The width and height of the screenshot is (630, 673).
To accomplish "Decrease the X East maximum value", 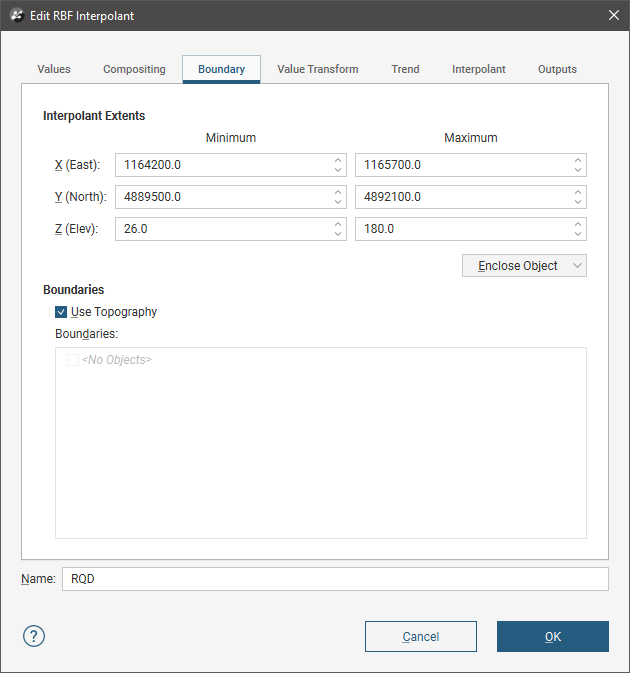I will pos(578,170).
